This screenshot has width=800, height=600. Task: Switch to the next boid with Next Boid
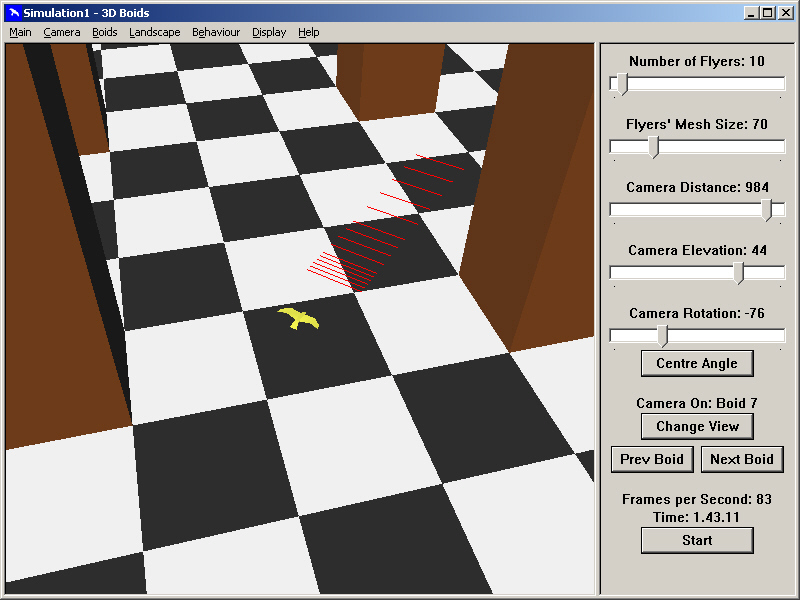click(742, 459)
